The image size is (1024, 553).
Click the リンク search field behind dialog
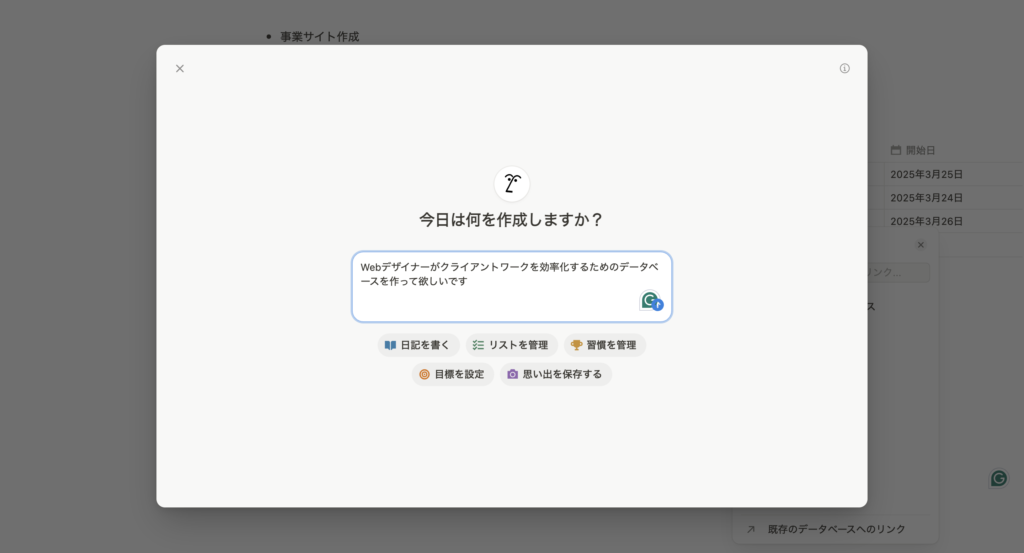coord(898,272)
